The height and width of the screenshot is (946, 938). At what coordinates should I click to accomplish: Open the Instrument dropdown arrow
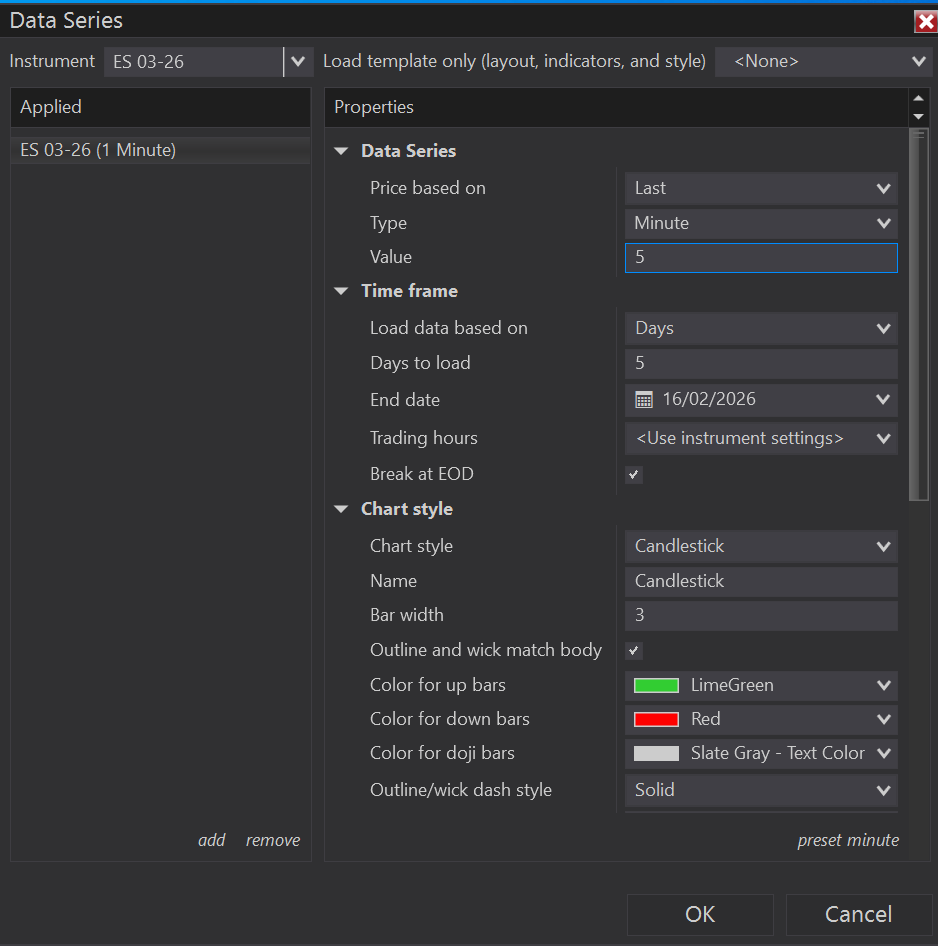coord(297,62)
